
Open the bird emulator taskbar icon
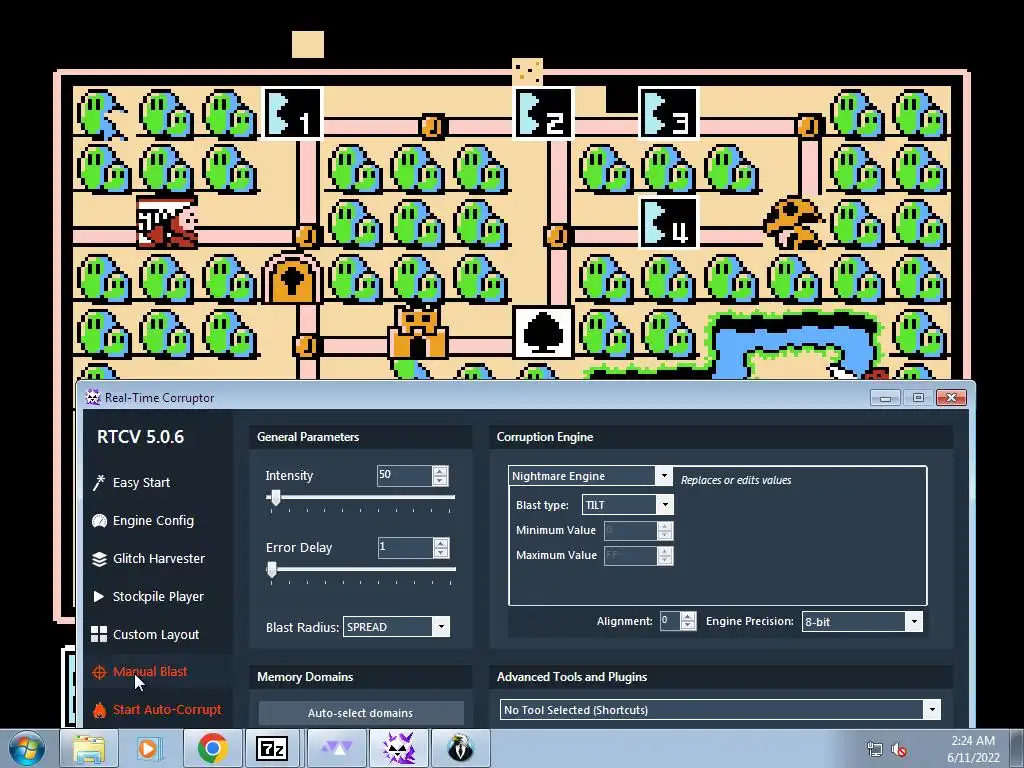[460, 748]
